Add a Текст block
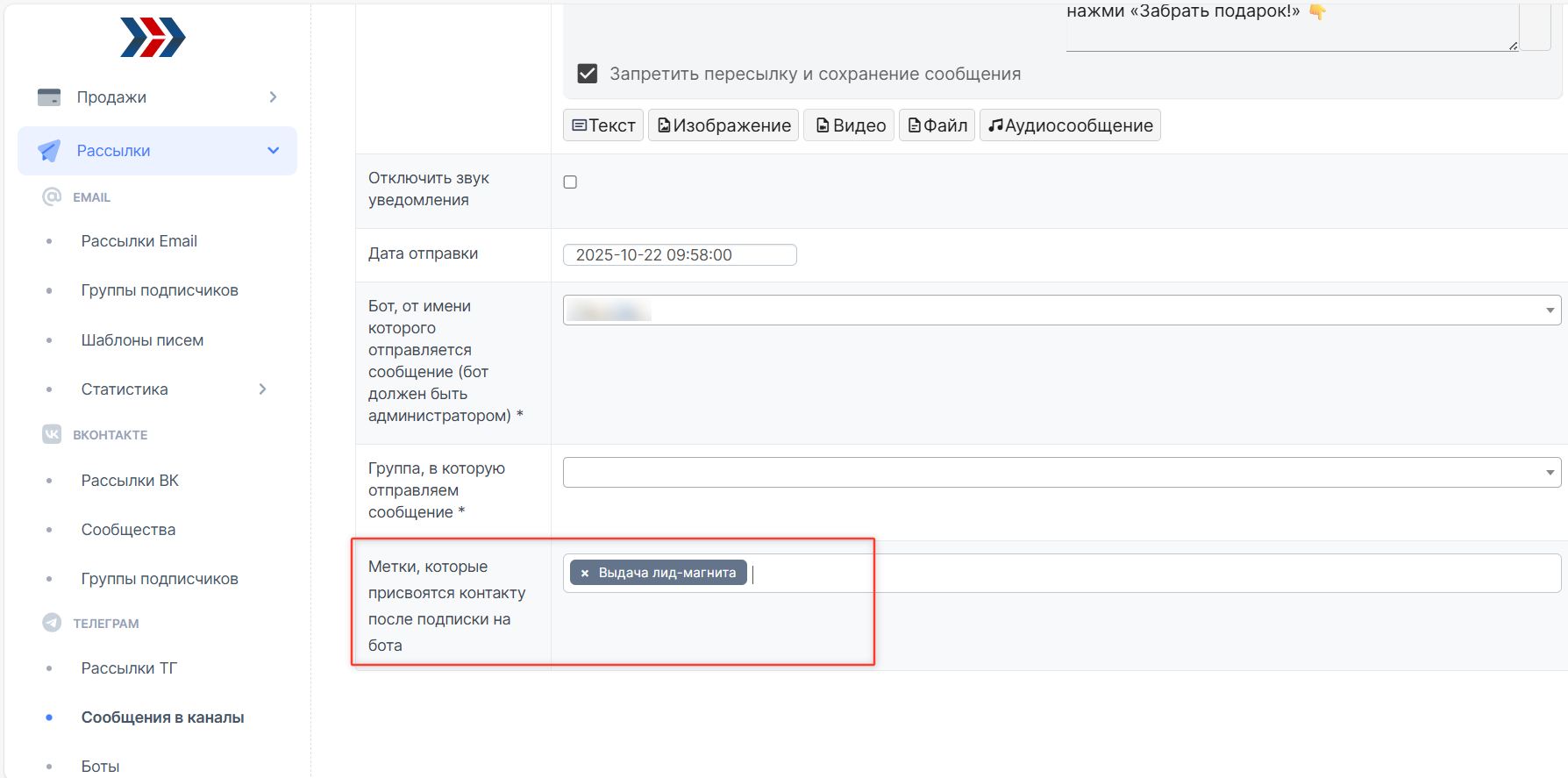This screenshot has height=778, width=1568. (603, 125)
